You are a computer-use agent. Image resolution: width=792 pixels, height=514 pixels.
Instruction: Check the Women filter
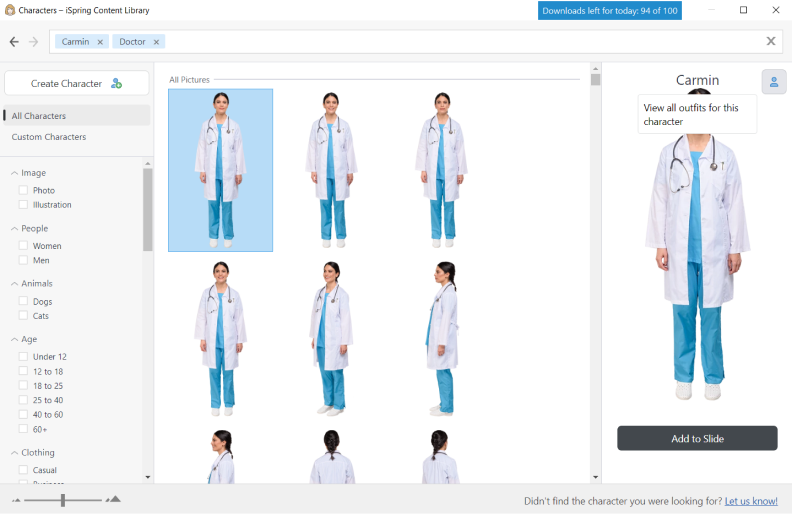point(23,245)
